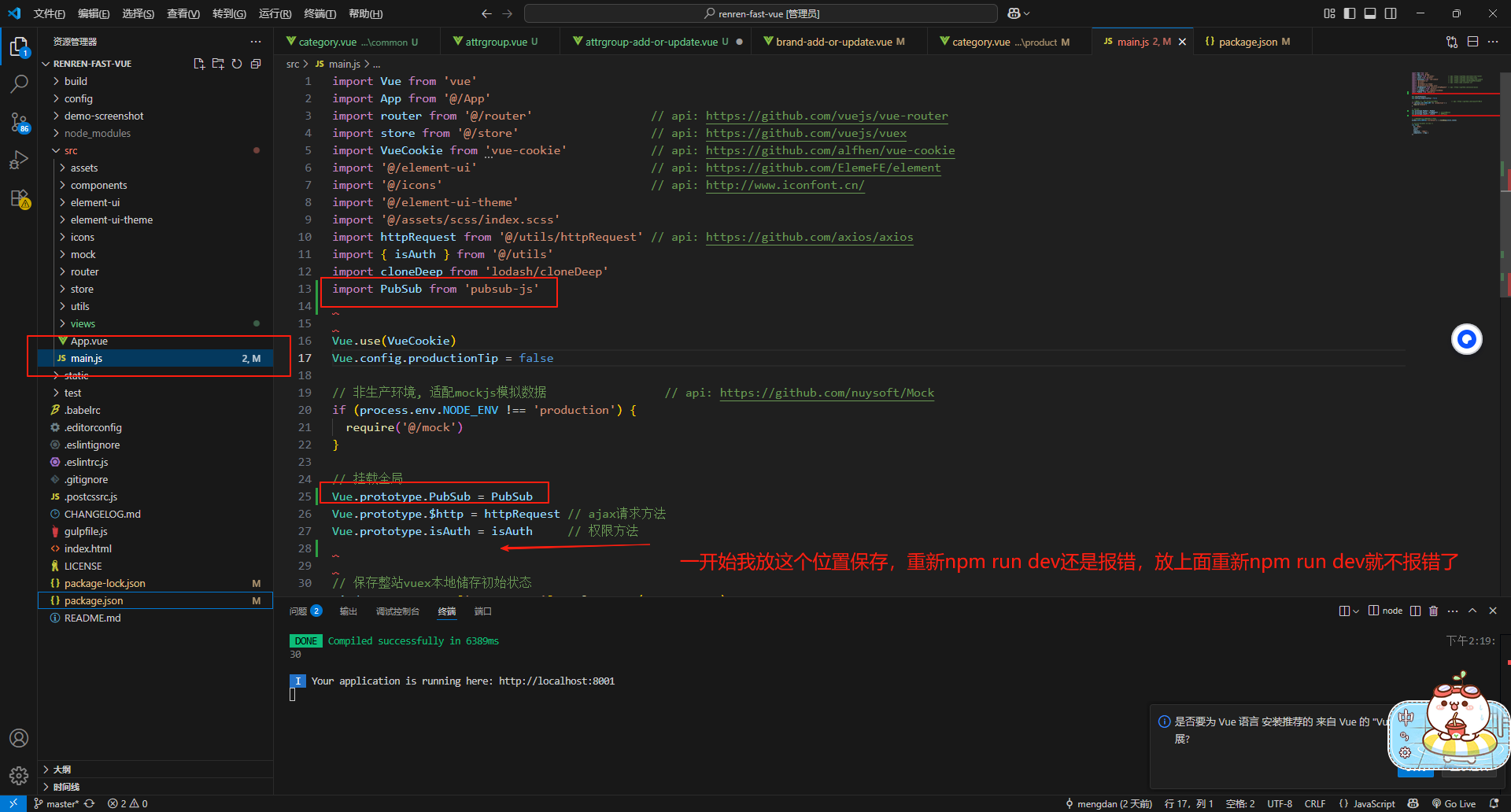Open the 文件(F) menu
The height and width of the screenshot is (812, 1511).
click(49, 13)
